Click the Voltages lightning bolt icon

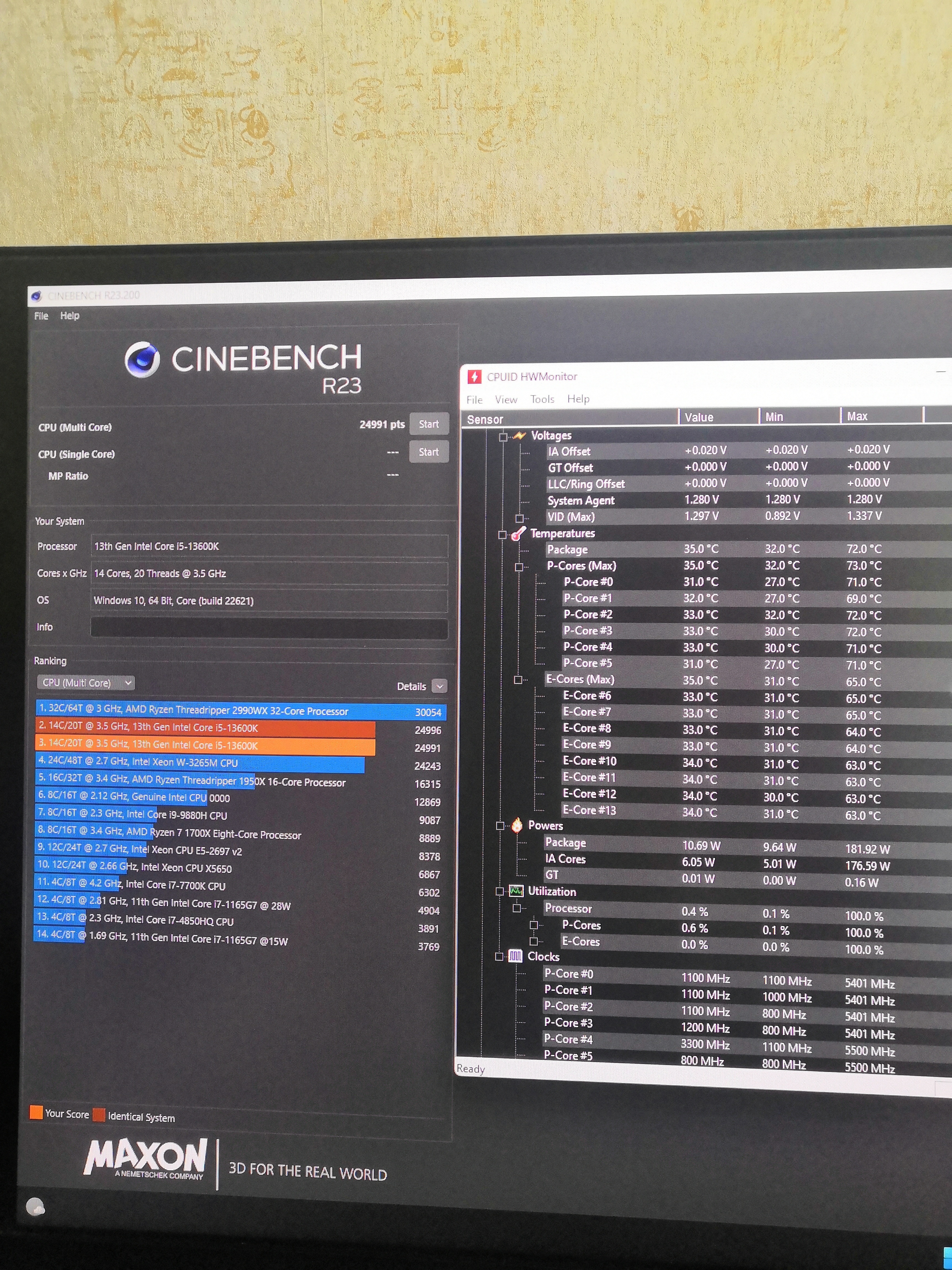coord(519,436)
